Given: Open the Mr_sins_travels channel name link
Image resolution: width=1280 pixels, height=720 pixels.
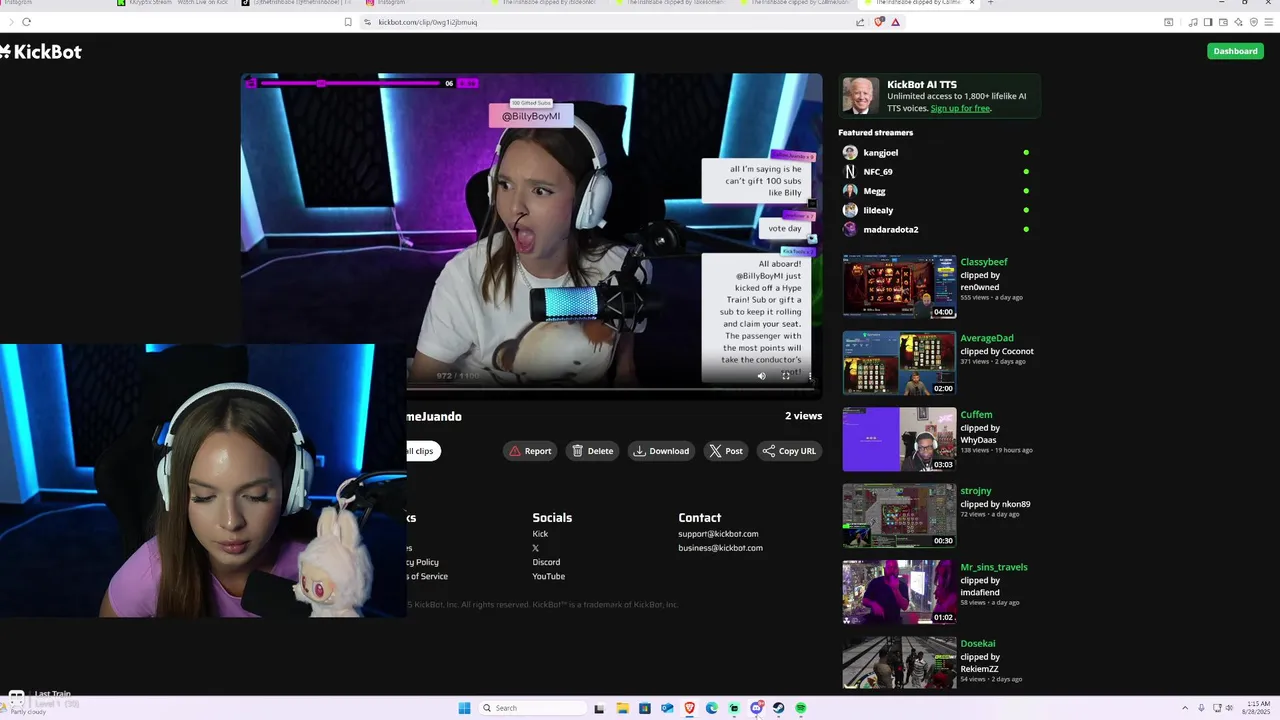Looking at the screenshot, I should pos(994,567).
